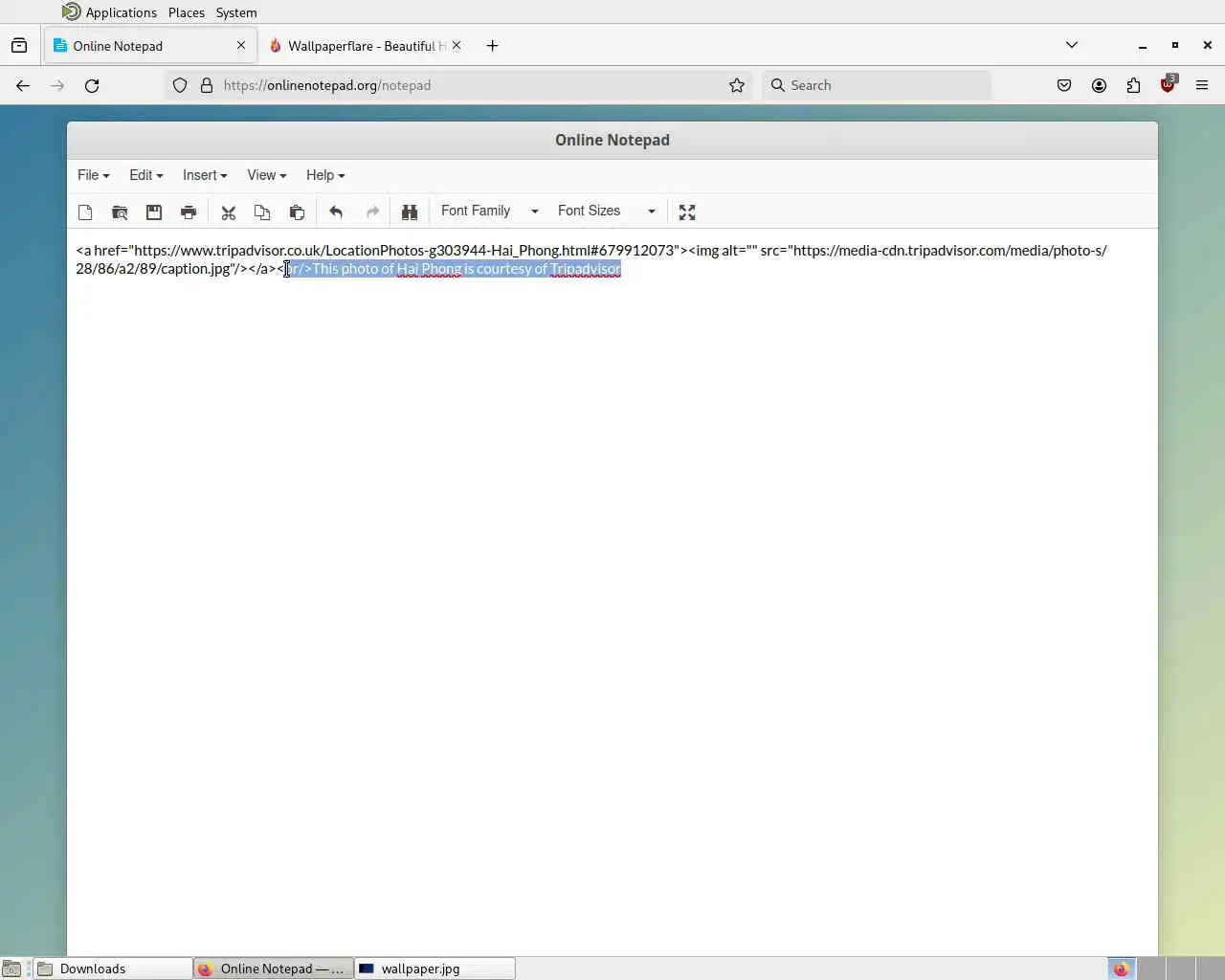The width and height of the screenshot is (1225, 980).
Task: Open a new browser tab
Action: (x=492, y=46)
